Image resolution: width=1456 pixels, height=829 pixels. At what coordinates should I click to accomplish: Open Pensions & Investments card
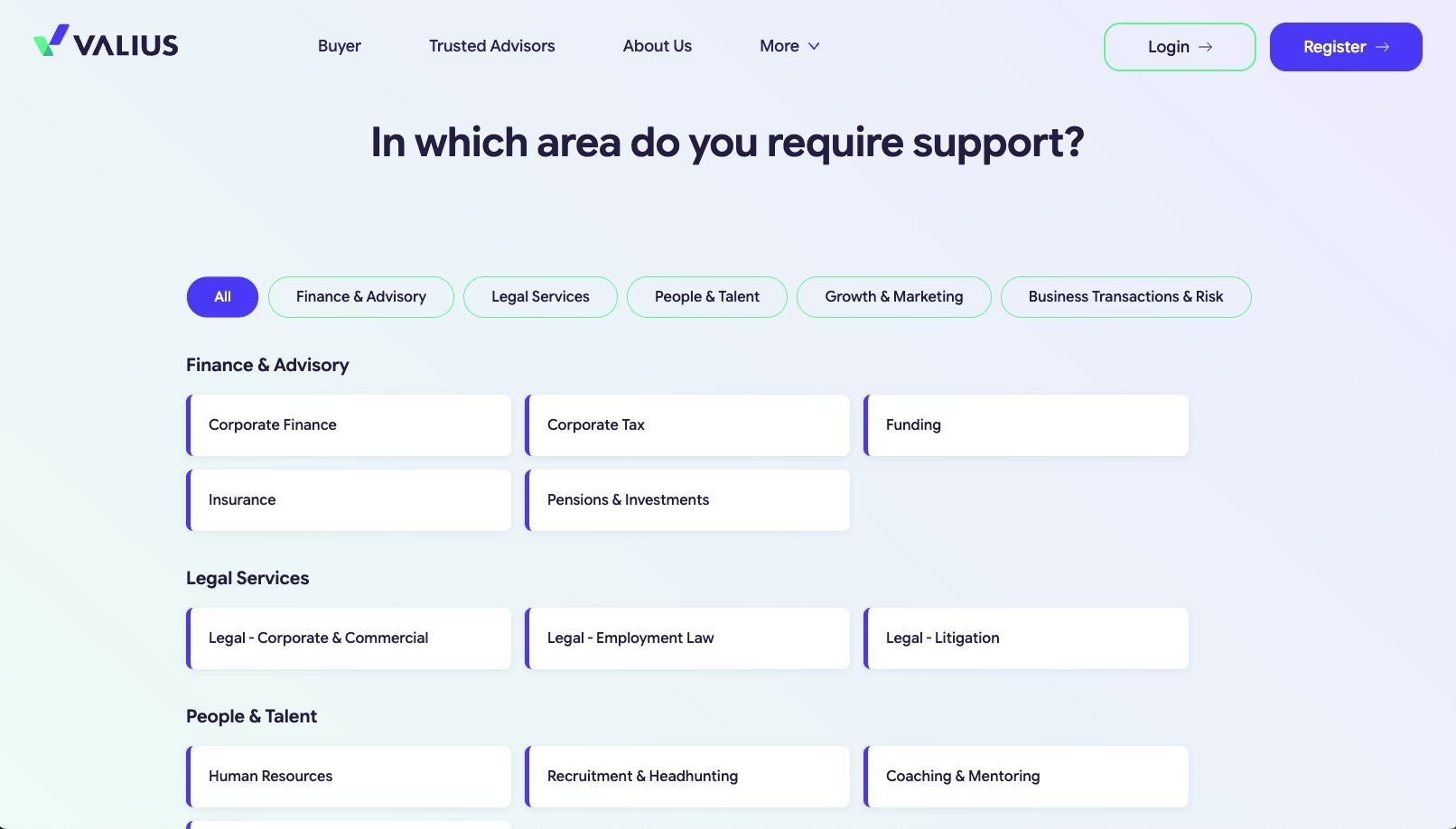687,500
